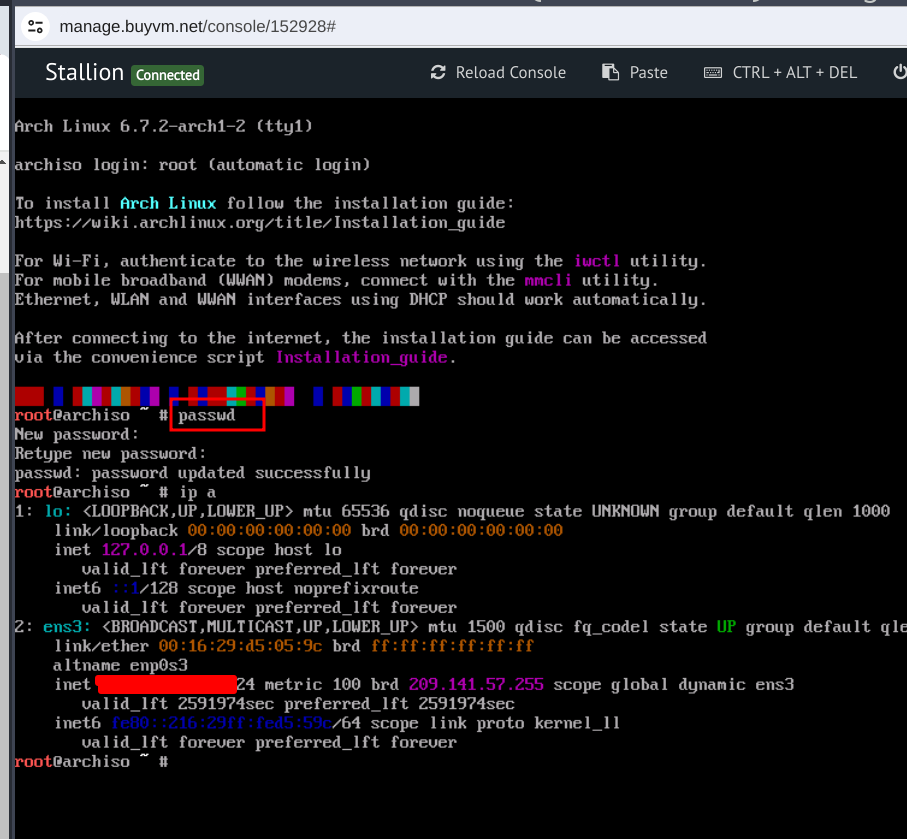Click the last empty root@archiso prompt line
The height and width of the screenshot is (839, 907).
point(90,762)
